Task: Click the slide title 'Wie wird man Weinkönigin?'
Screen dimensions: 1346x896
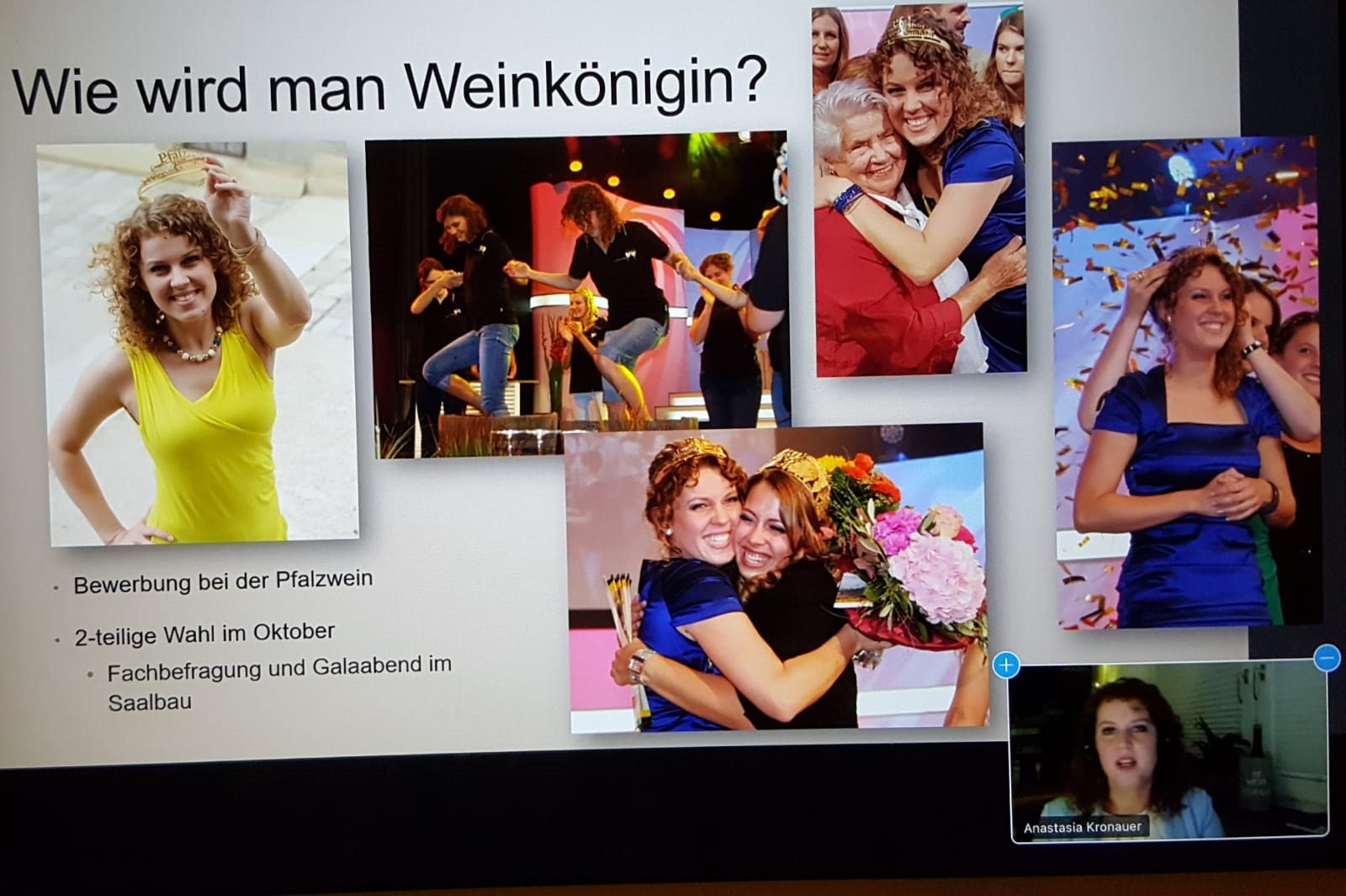Action: click(389, 84)
